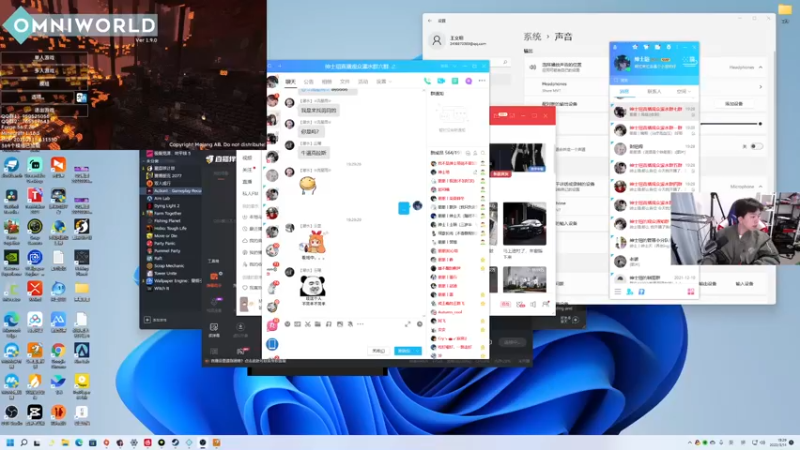Collapse the game category in the game list

[x=143, y=161]
